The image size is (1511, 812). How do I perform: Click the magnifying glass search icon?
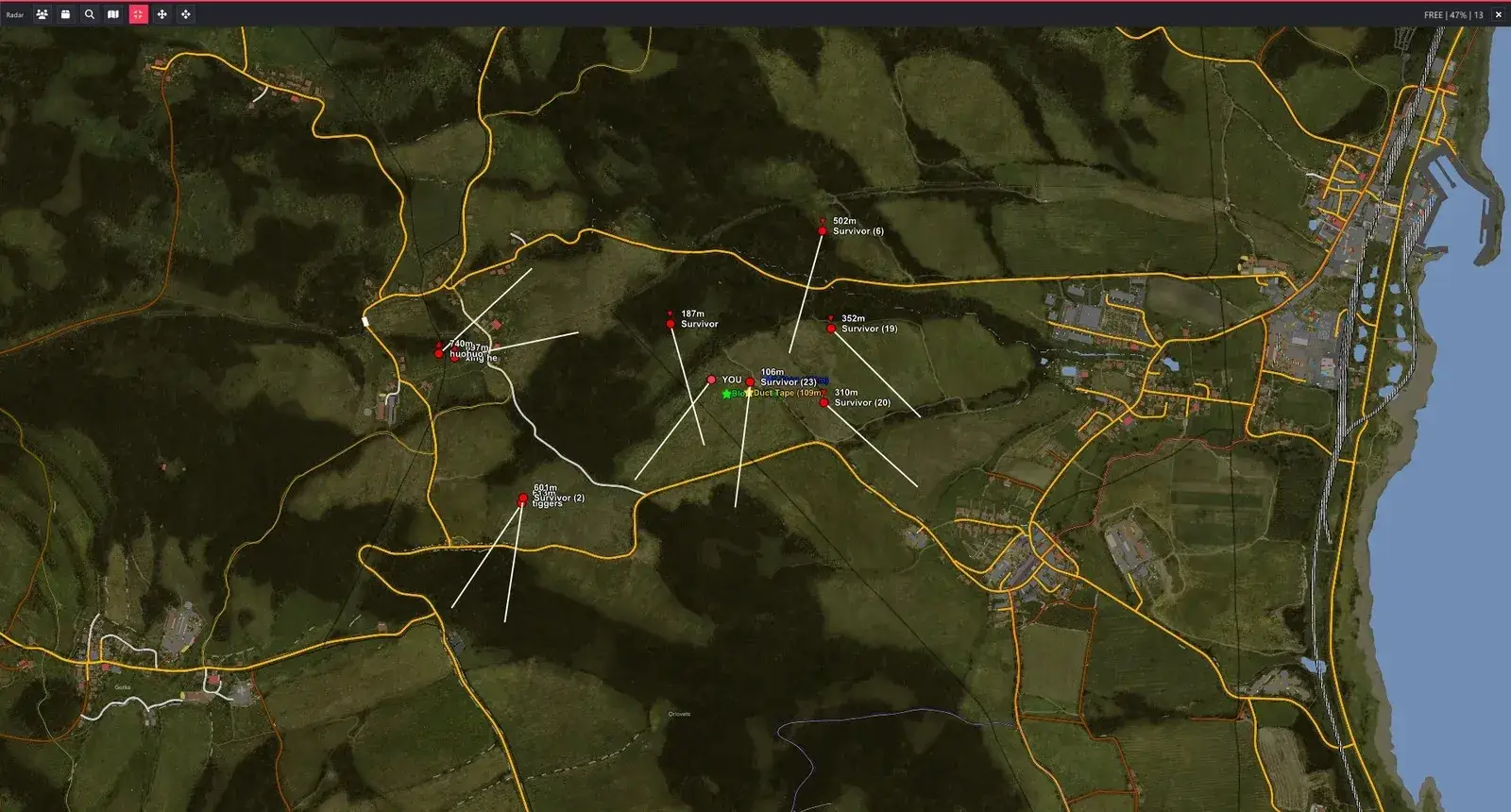(89, 14)
